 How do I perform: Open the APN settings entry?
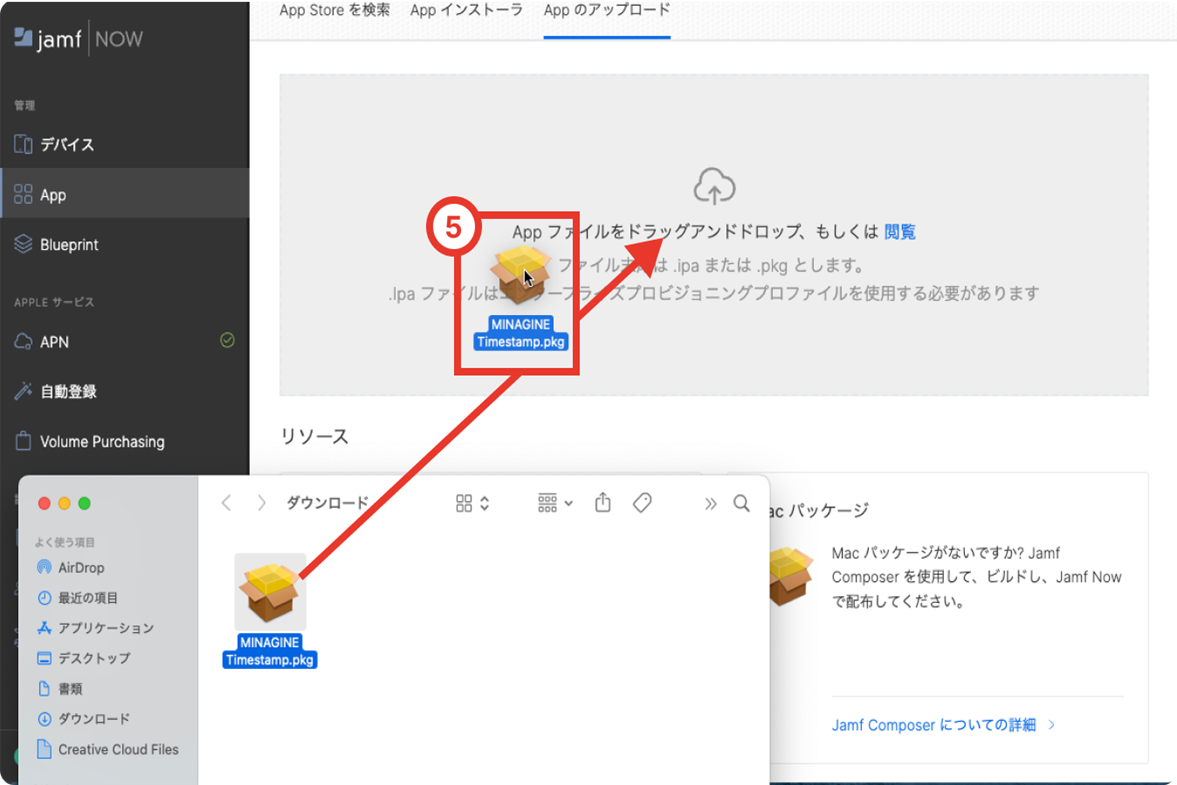[125, 341]
